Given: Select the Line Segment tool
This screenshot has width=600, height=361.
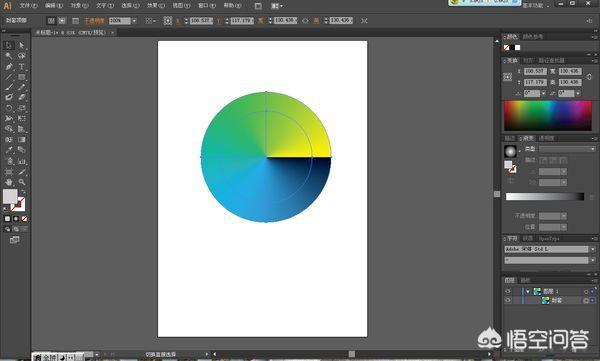Looking at the screenshot, I should (x=9, y=77).
